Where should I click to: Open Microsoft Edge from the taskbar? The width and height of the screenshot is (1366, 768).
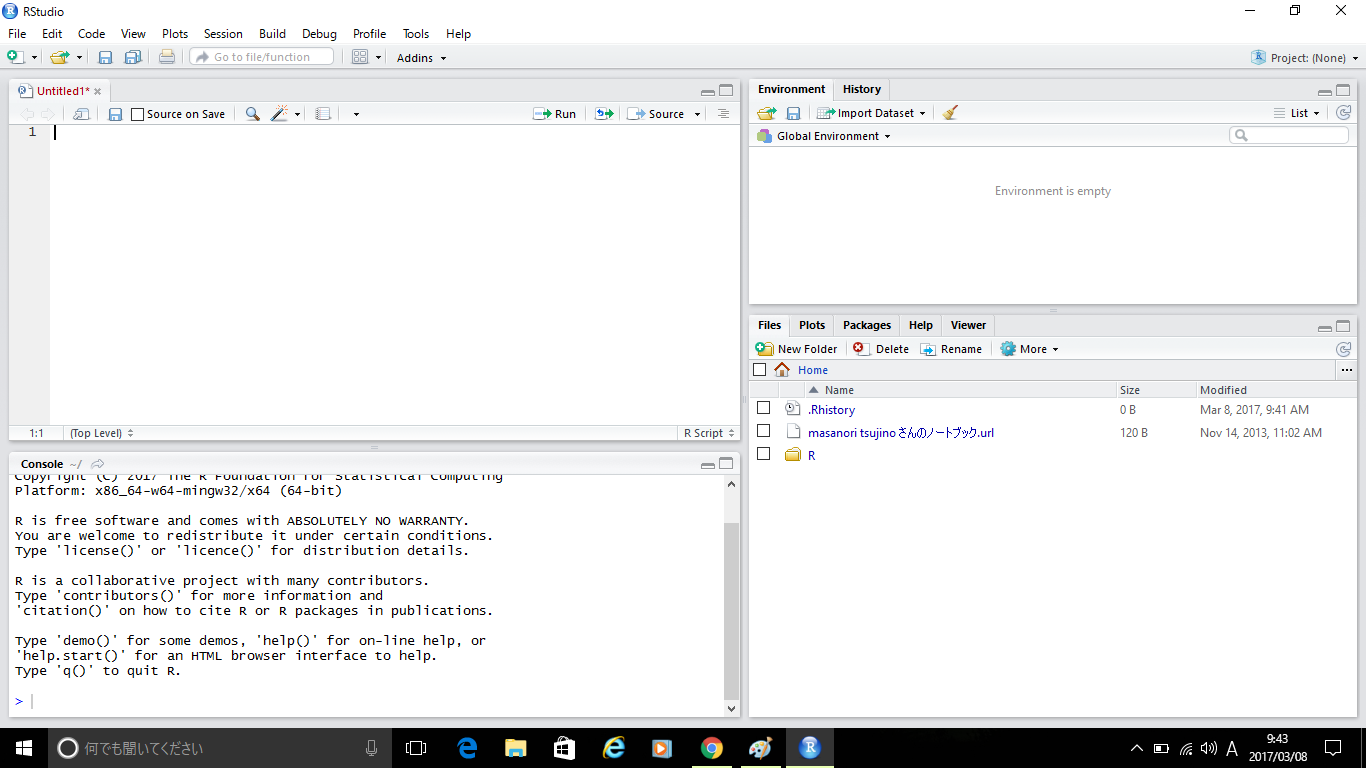point(467,748)
